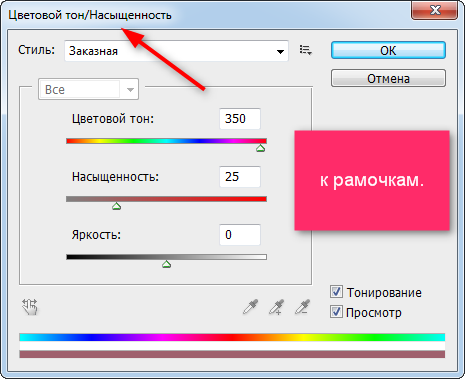Open the Все color range dropdown
Viewport: 465px width, 379px height.
click(88, 89)
